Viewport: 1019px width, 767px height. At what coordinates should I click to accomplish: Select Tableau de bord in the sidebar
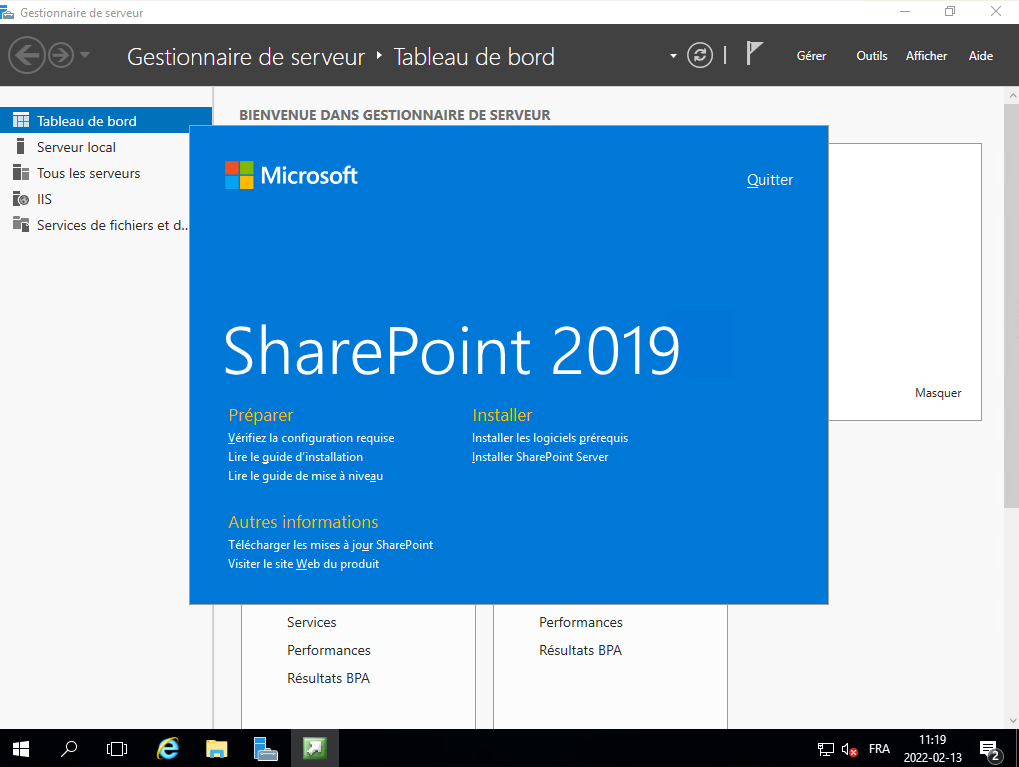click(106, 121)
